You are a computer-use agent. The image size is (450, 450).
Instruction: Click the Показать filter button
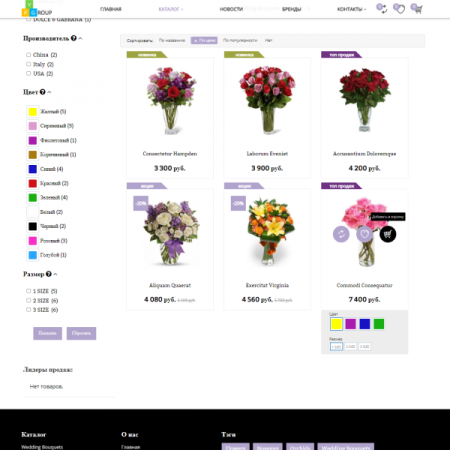[47, 333]
